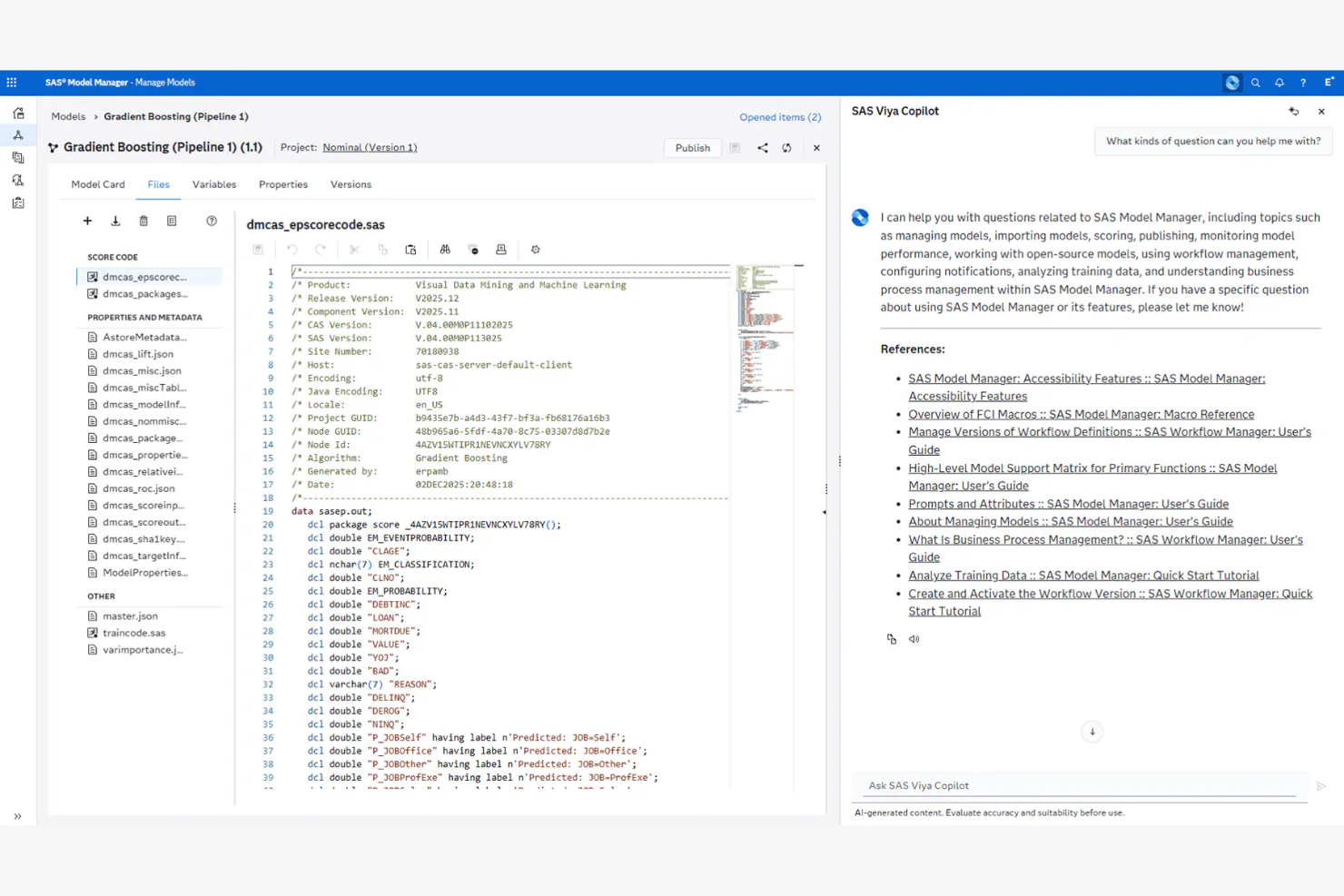
Task: Click the save icon in code editor toolbar
Action: [x=258, y=250]
